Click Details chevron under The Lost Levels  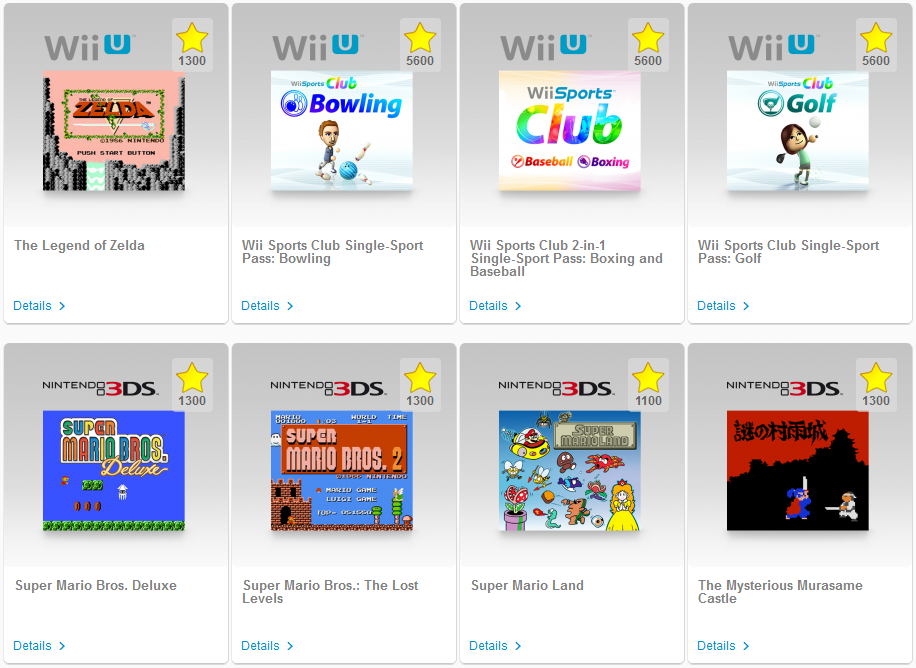click(x=290, y=646)
